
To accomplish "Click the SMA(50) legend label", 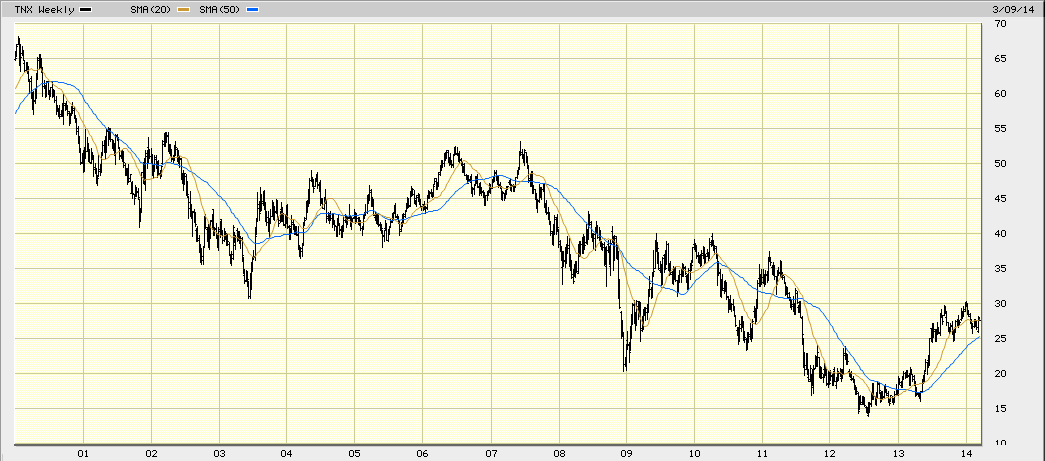I will [219, 10].
